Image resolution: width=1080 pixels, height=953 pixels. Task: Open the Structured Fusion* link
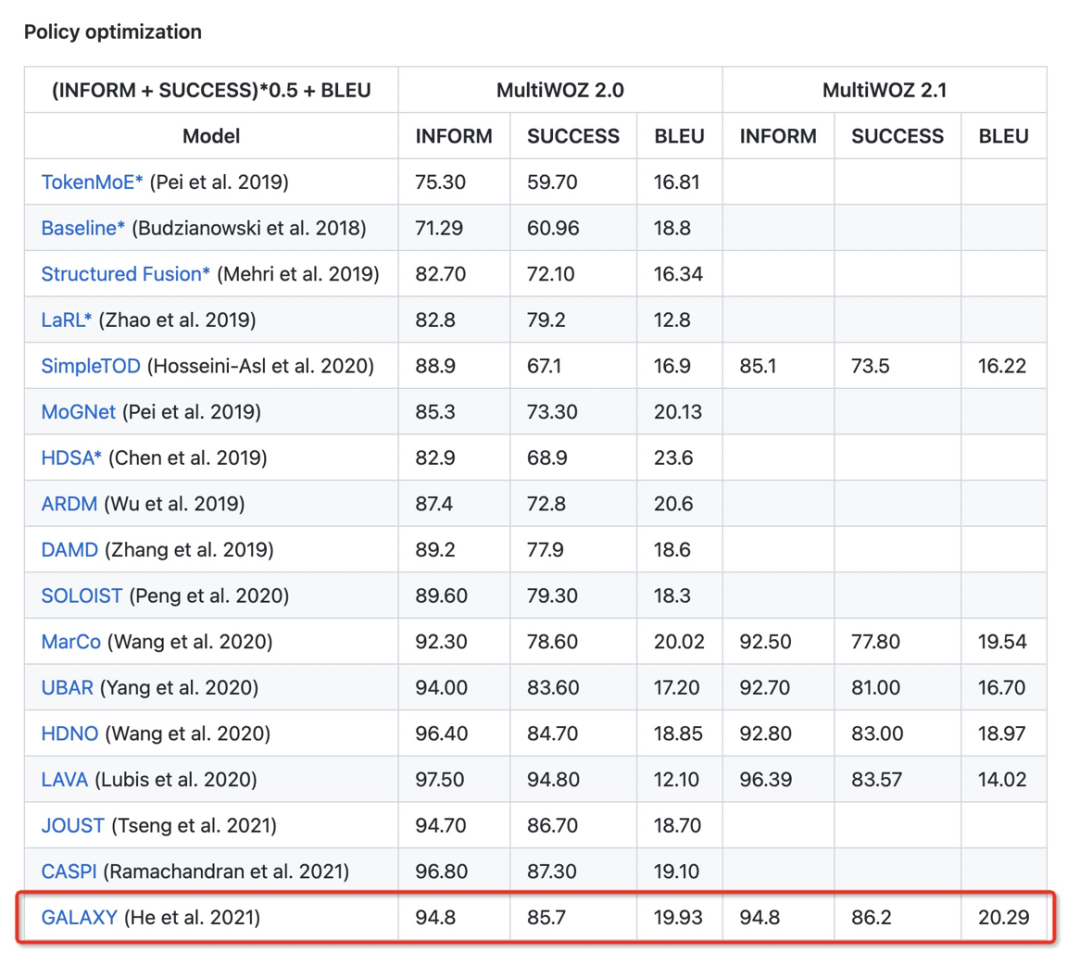coord(126,274)
